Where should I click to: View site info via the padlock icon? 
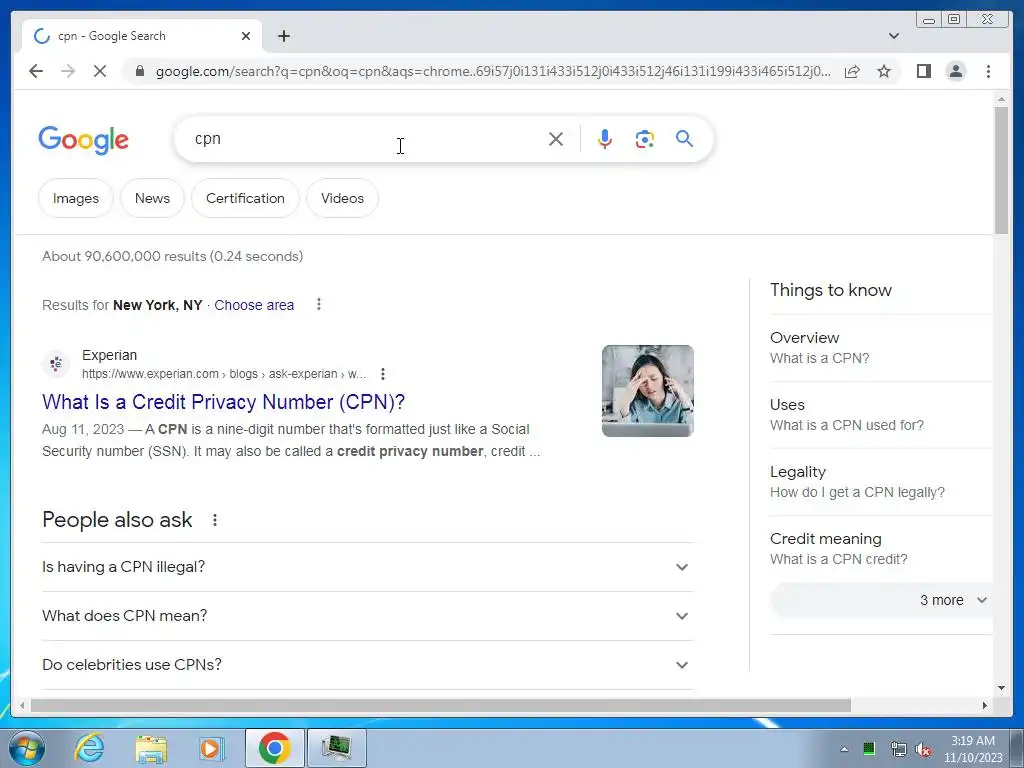click(x=139, y=71)
